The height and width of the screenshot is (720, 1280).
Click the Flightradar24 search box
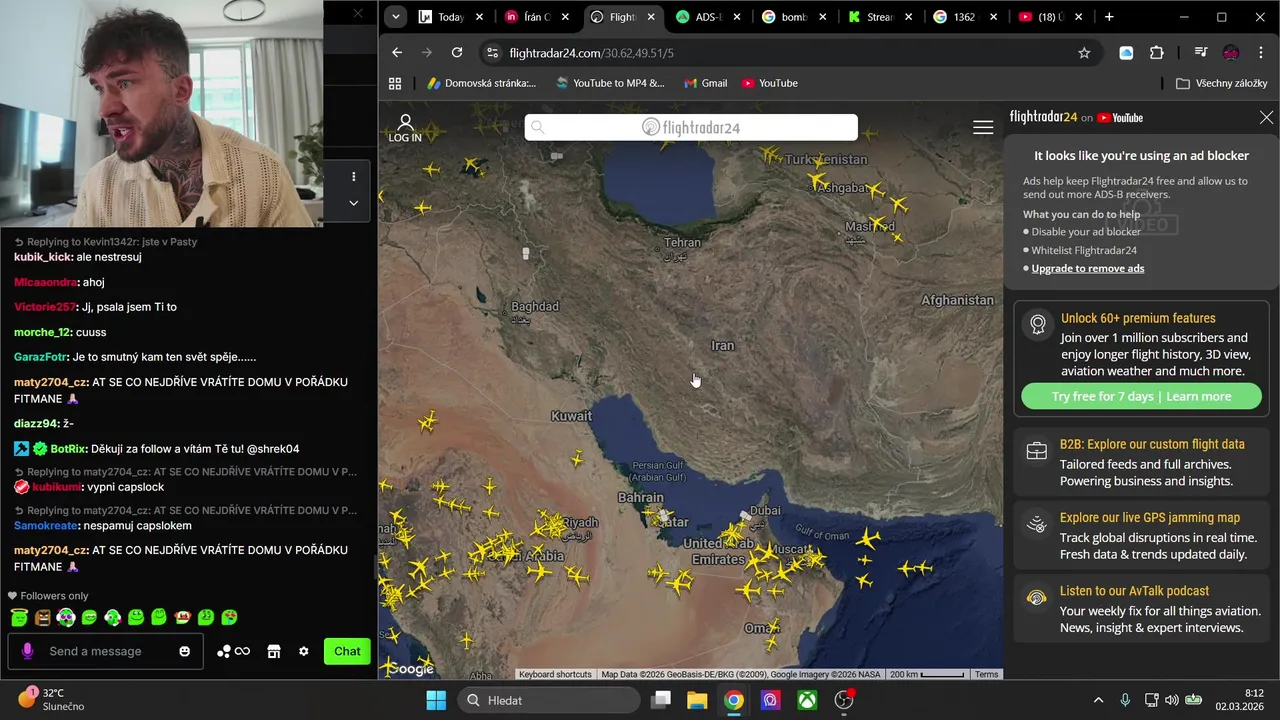tap(691, 127)
